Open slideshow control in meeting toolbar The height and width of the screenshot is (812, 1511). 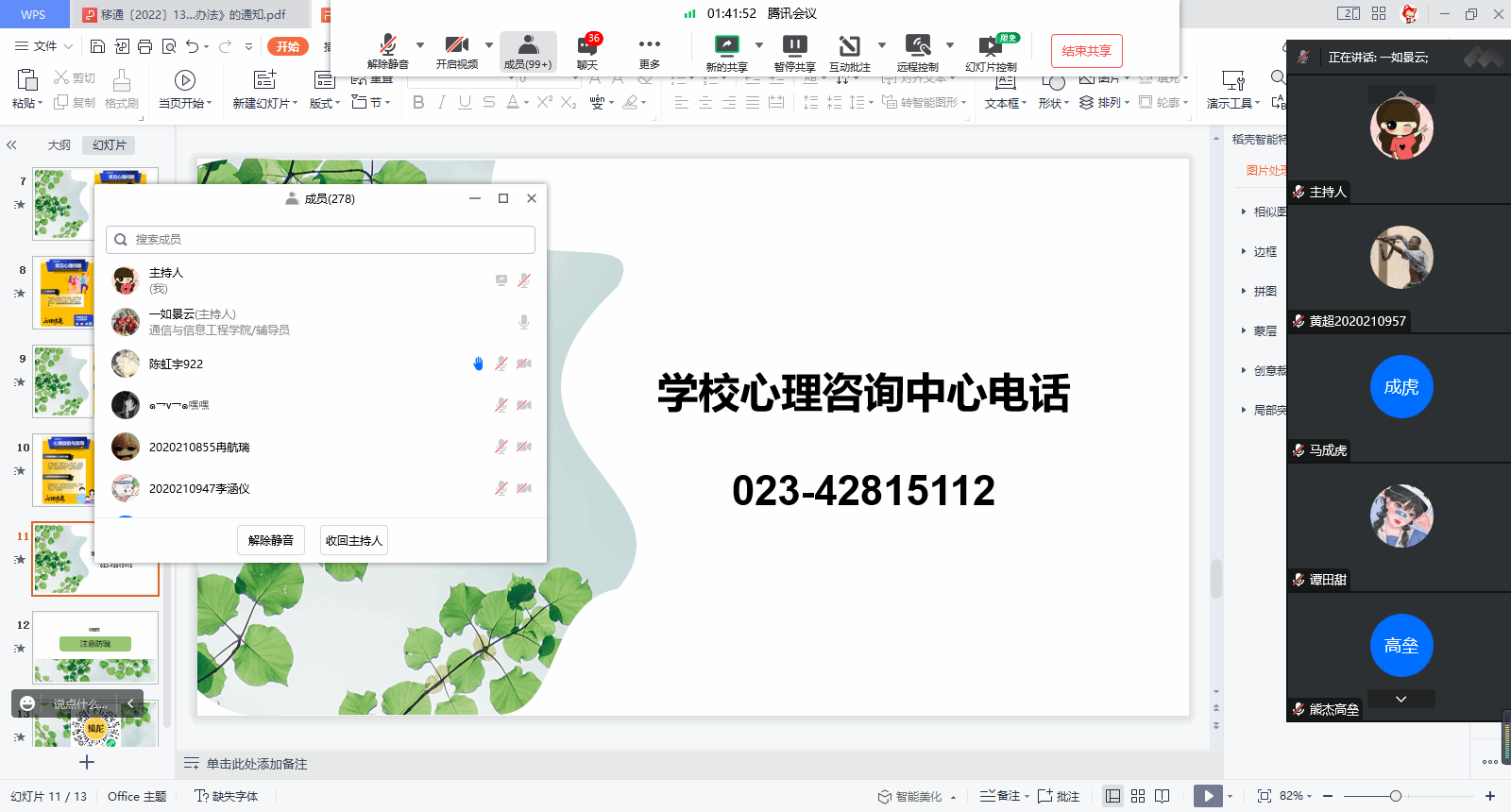(x=990, y=45)
